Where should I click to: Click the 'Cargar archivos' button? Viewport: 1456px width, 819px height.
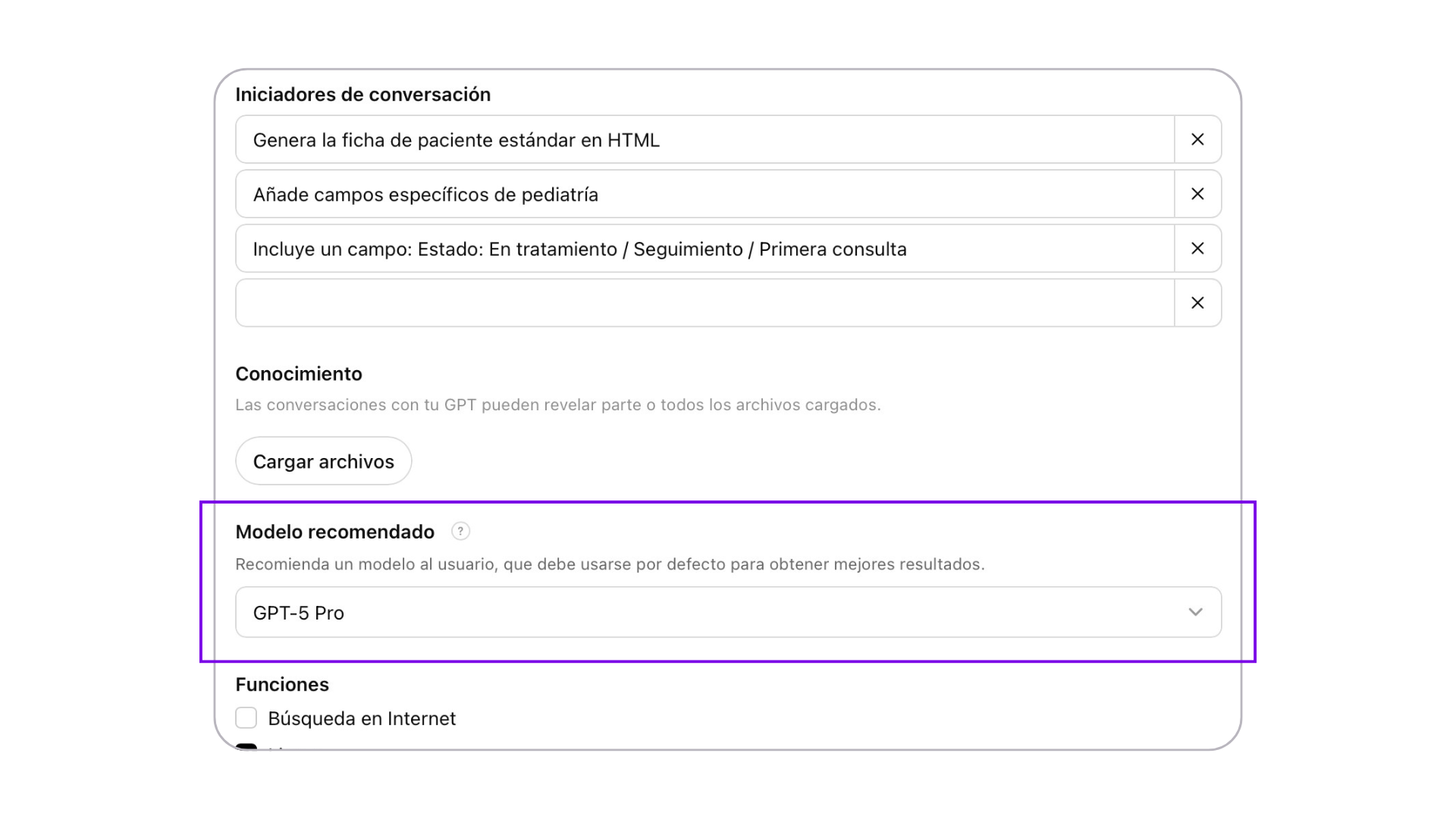click(x=324, y=461)
